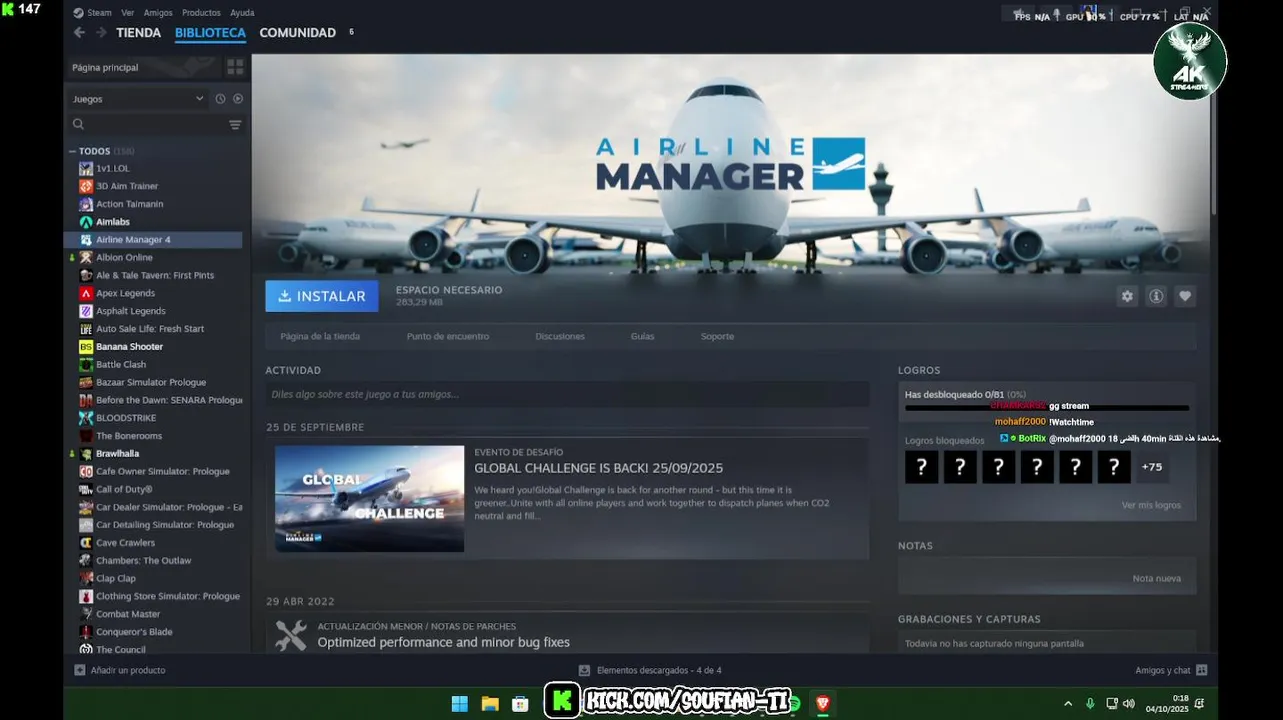Show ready-to-play games icon

point(238,99)
